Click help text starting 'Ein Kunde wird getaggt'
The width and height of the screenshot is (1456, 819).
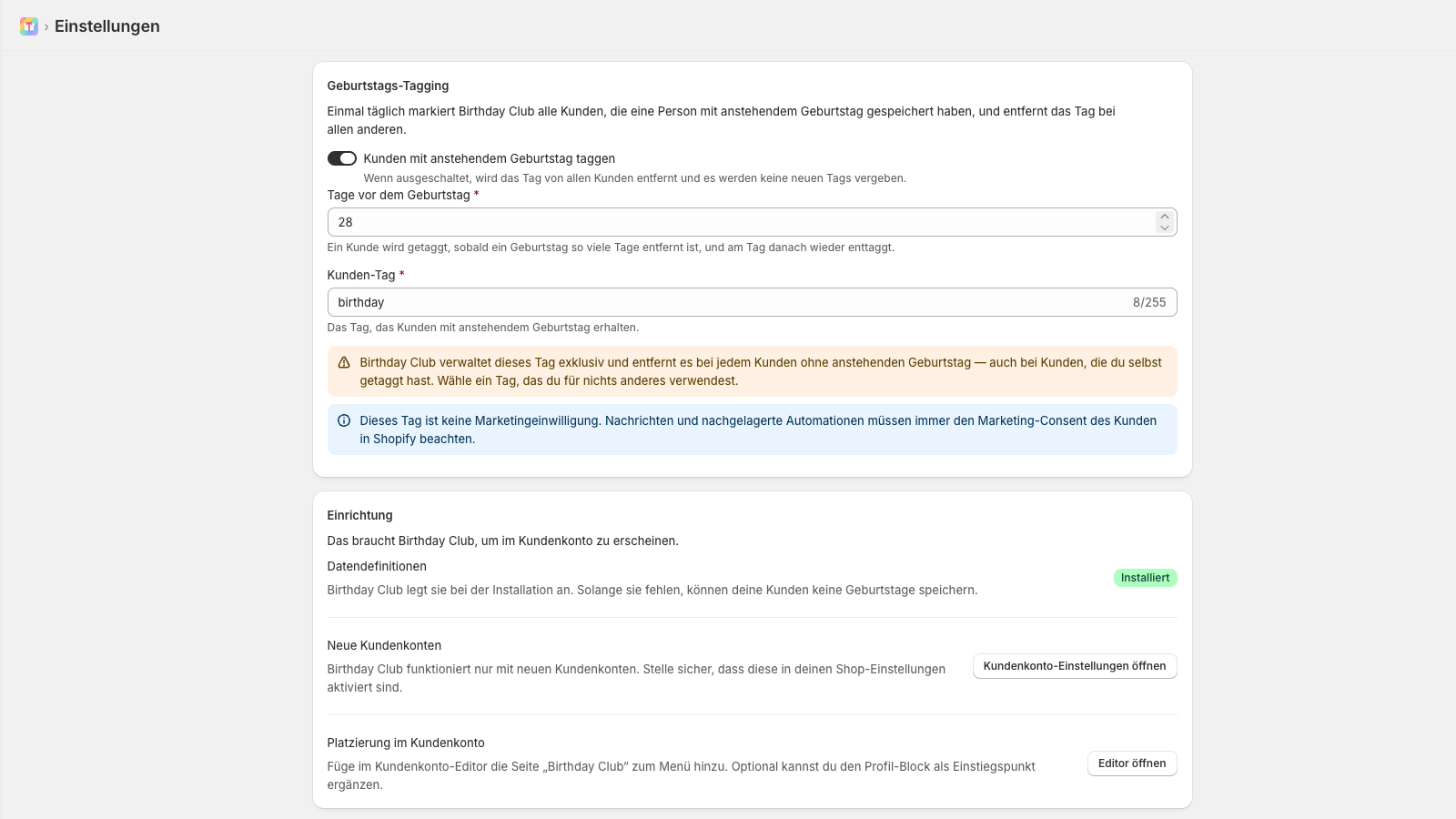tap(611, 248)
